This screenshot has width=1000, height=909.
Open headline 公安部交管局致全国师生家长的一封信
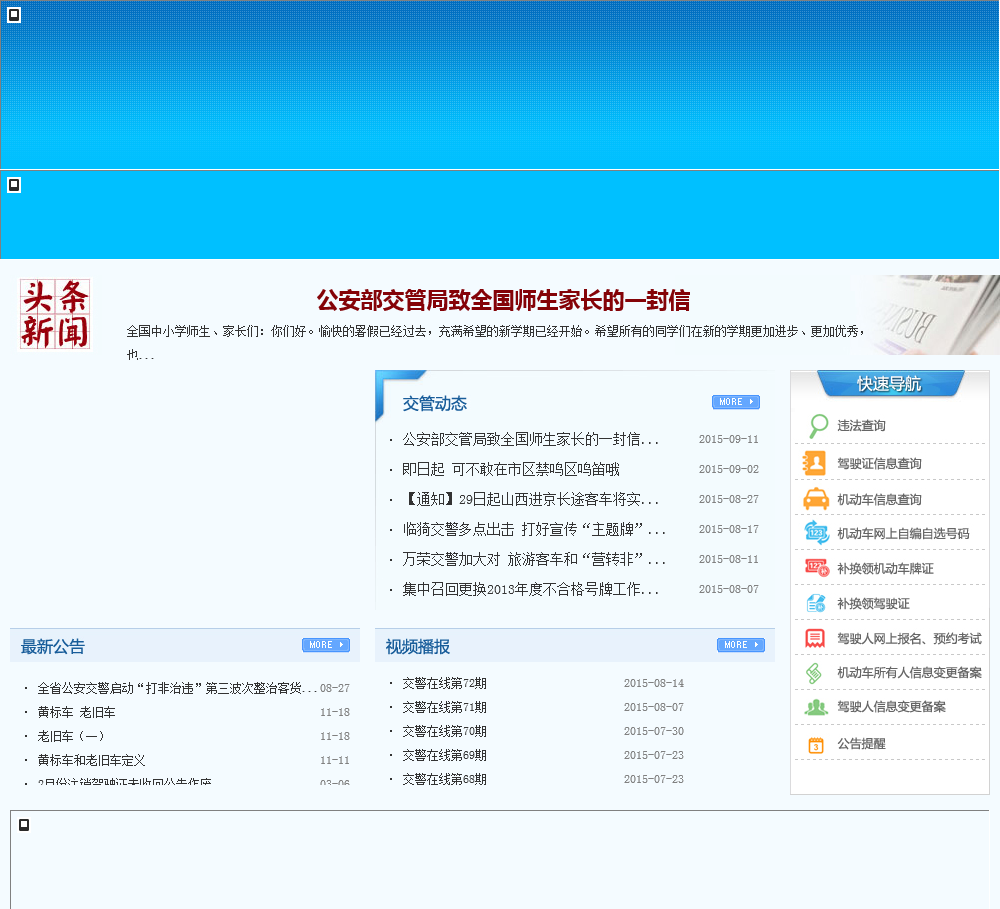(503, 300)
